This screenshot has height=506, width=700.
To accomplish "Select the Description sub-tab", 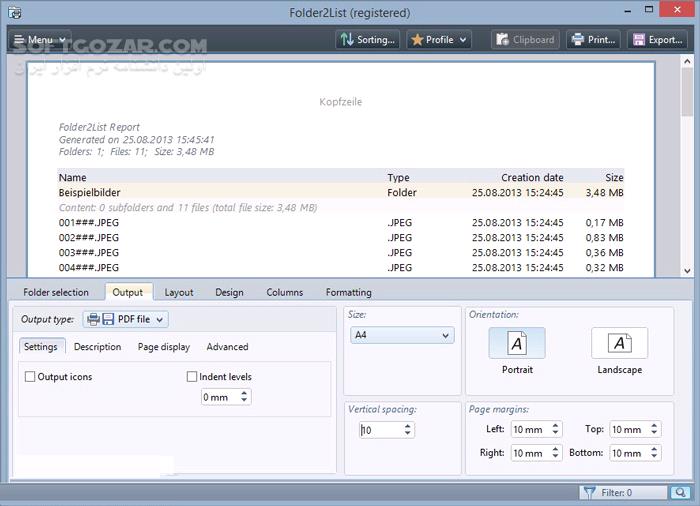I will [97, 347].
